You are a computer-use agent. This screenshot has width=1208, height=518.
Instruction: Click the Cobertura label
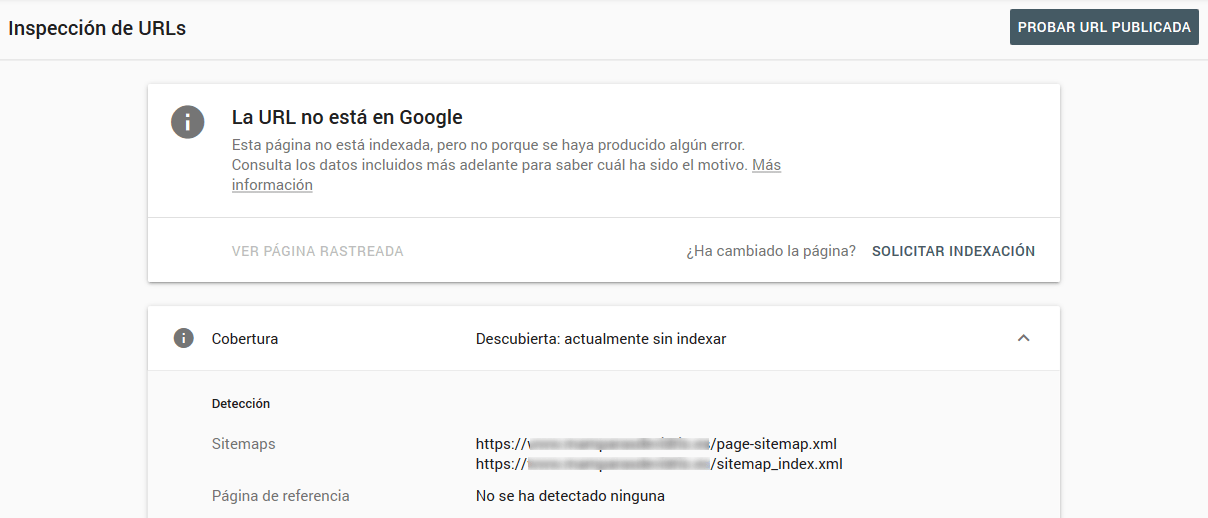pos(245,339)
